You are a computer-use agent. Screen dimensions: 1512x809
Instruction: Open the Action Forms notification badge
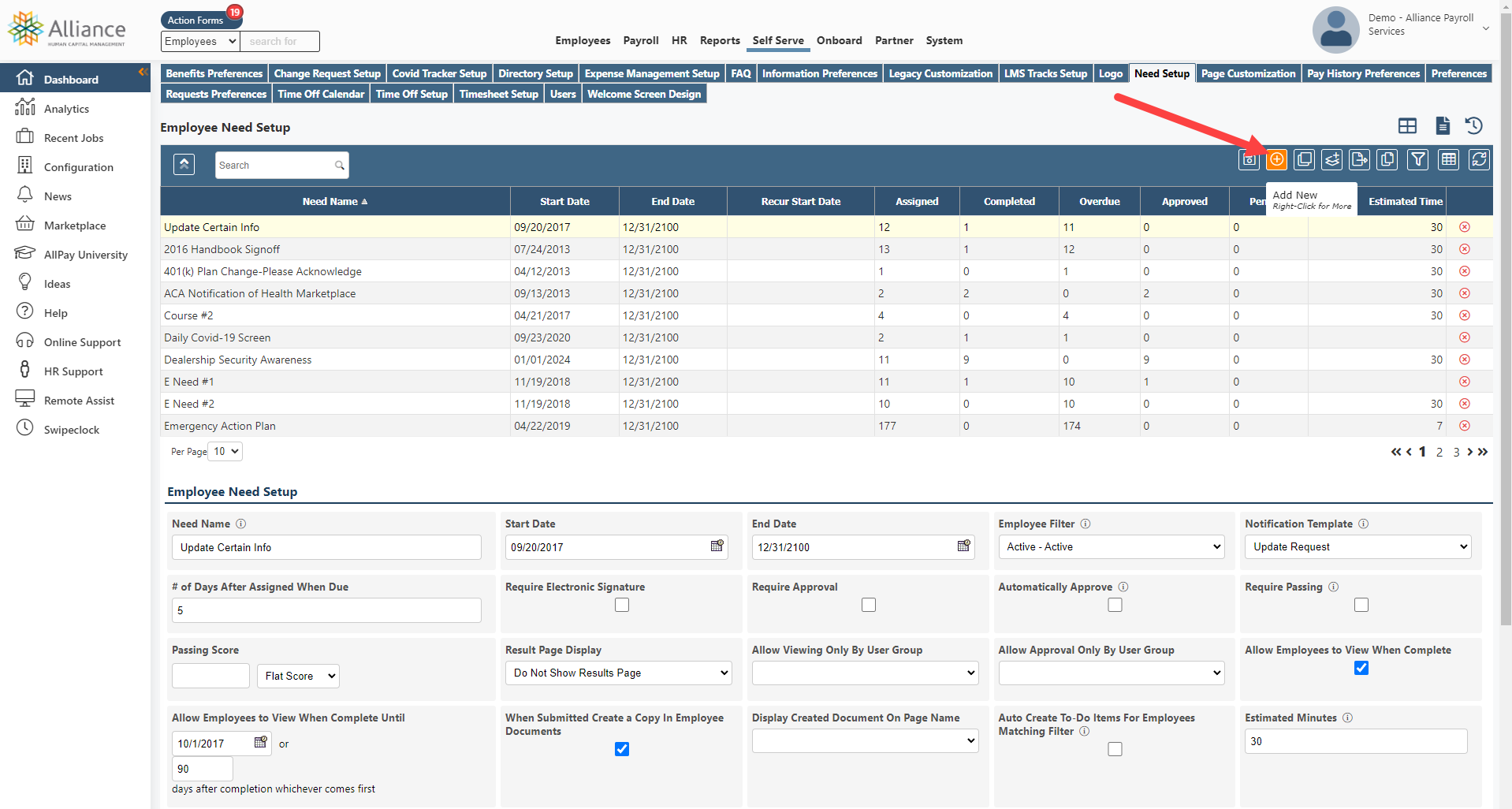pos(235,12)
